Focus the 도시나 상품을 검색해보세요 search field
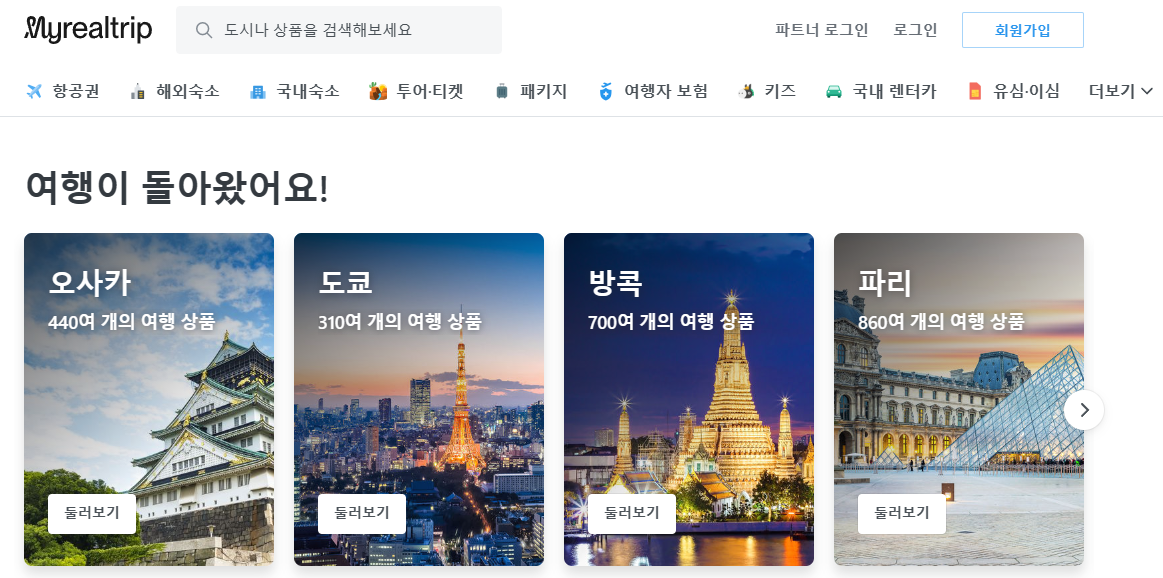This screenshot has width=1163, height=578. (339, 30)
